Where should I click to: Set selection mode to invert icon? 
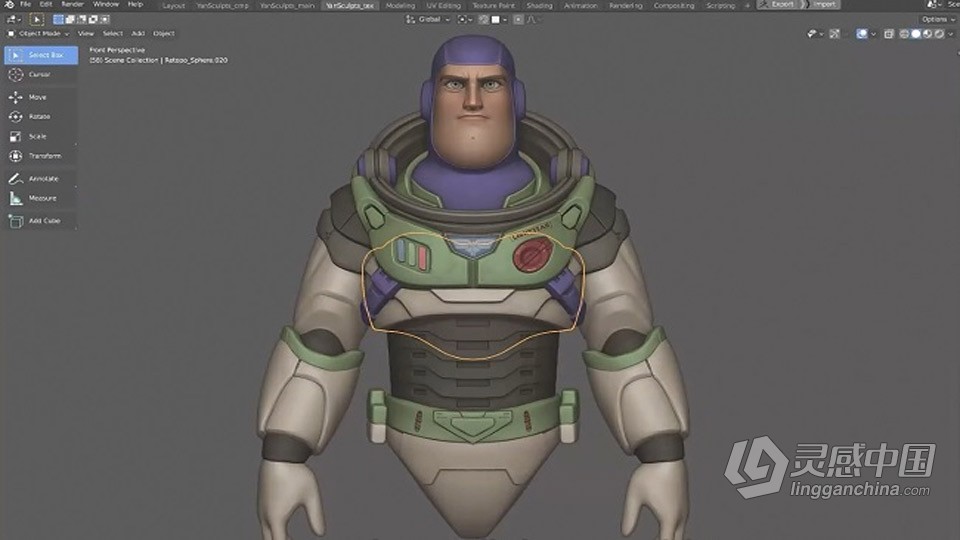[x=93, y=20]
